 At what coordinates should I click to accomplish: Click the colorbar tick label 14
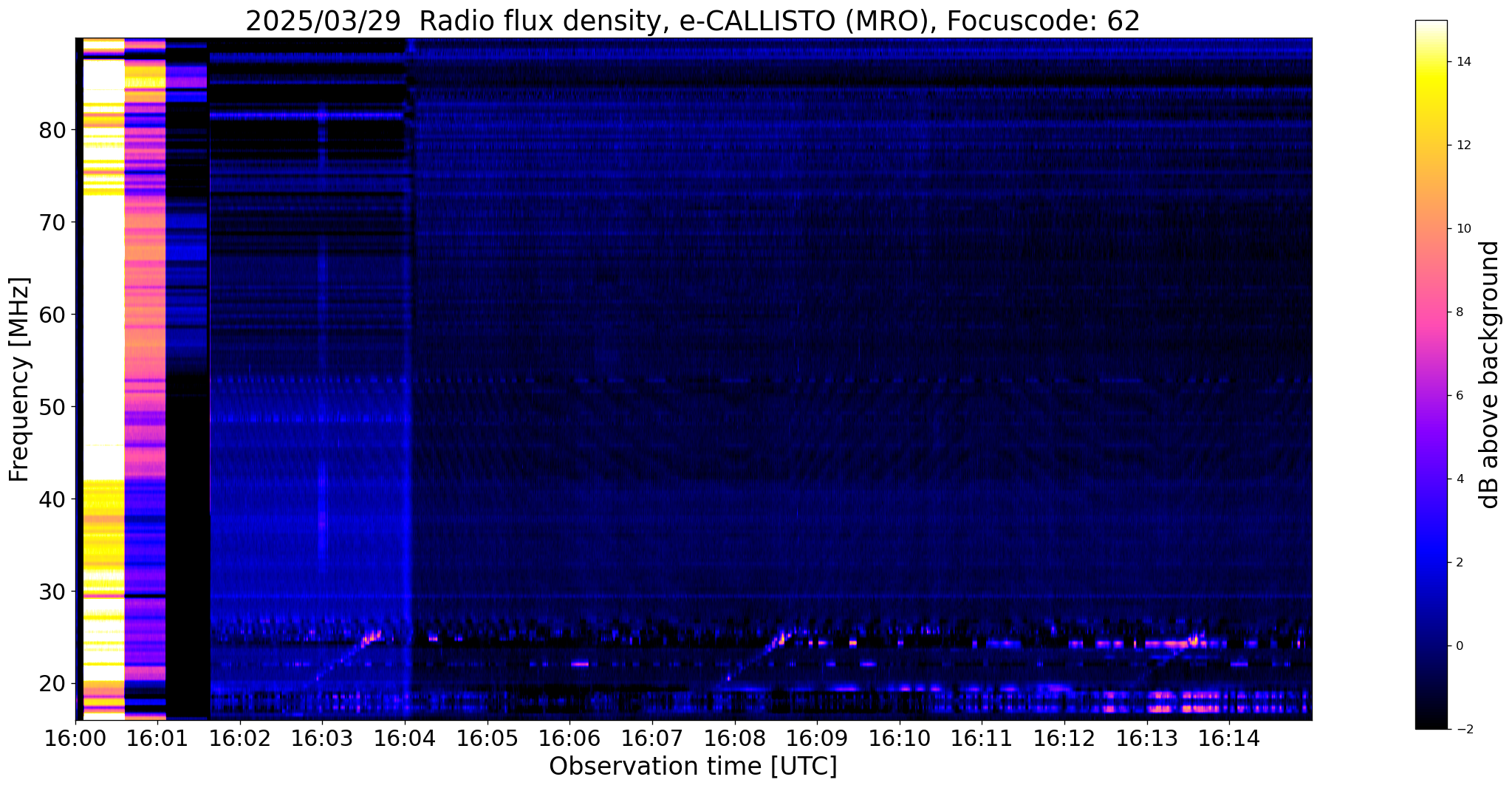1463,62
